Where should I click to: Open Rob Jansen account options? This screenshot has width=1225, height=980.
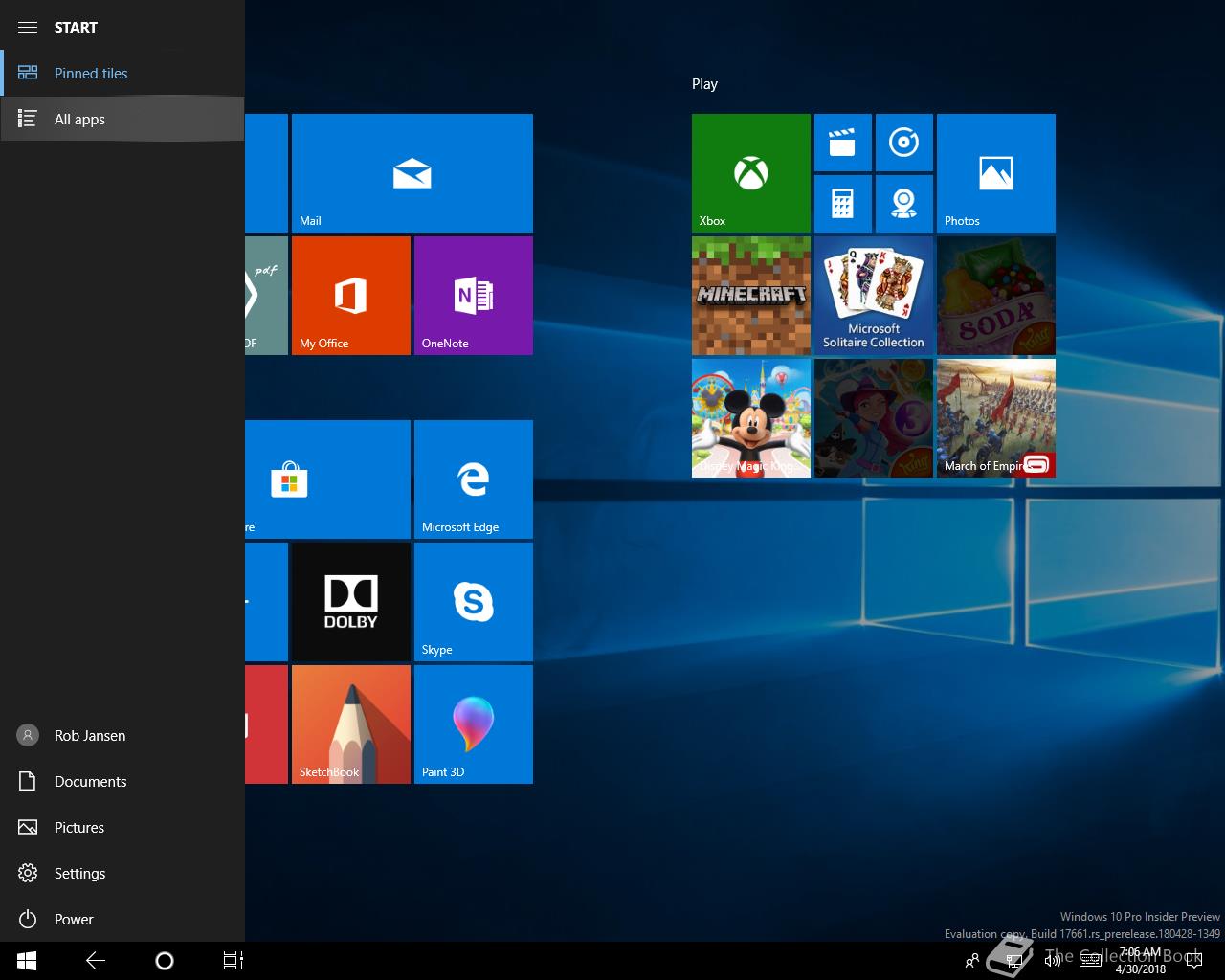122,735
